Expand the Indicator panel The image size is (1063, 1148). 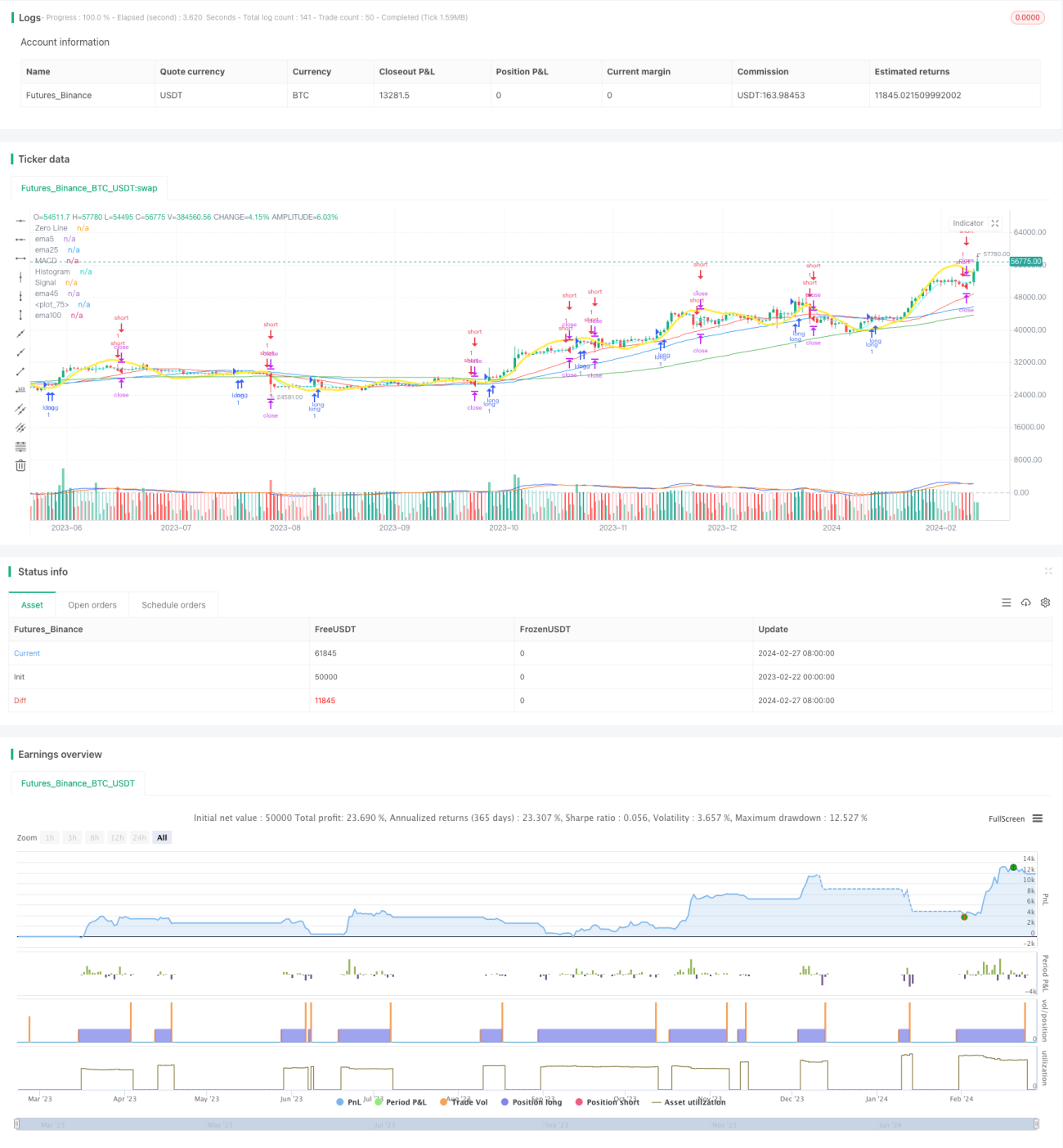(968, 223)
